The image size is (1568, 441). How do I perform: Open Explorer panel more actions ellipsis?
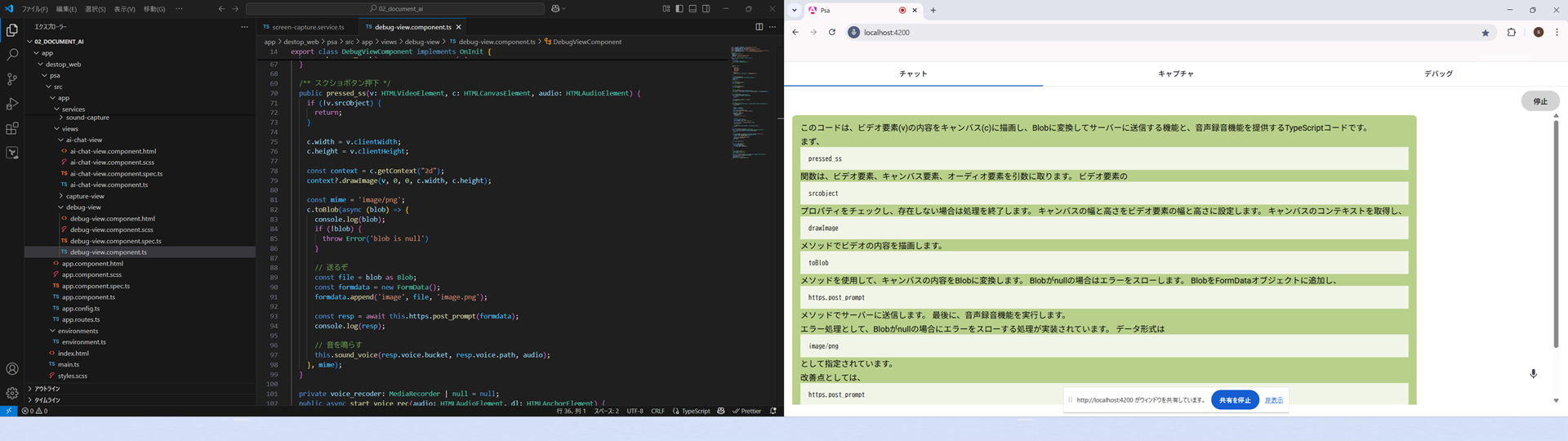tap(244, 27)
